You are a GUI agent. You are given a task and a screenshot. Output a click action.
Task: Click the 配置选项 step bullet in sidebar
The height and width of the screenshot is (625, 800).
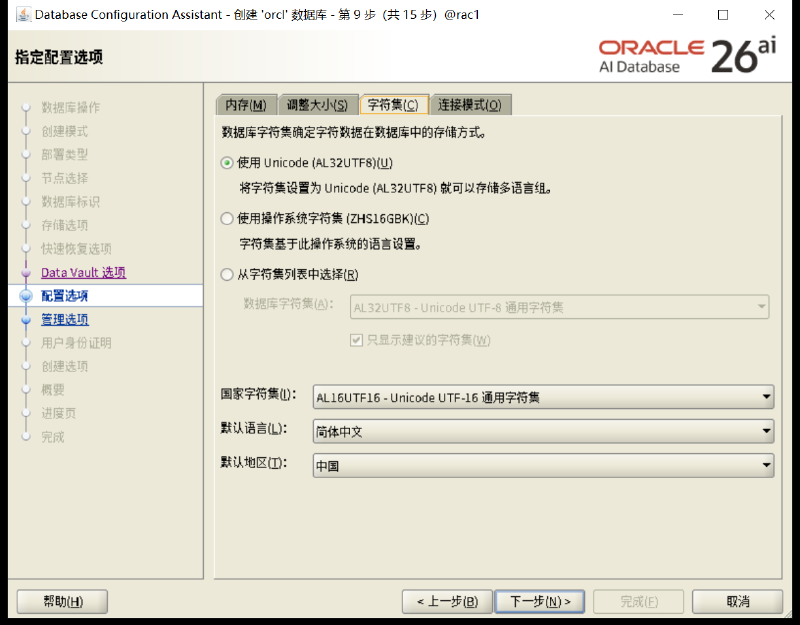(x=26, y=296)
